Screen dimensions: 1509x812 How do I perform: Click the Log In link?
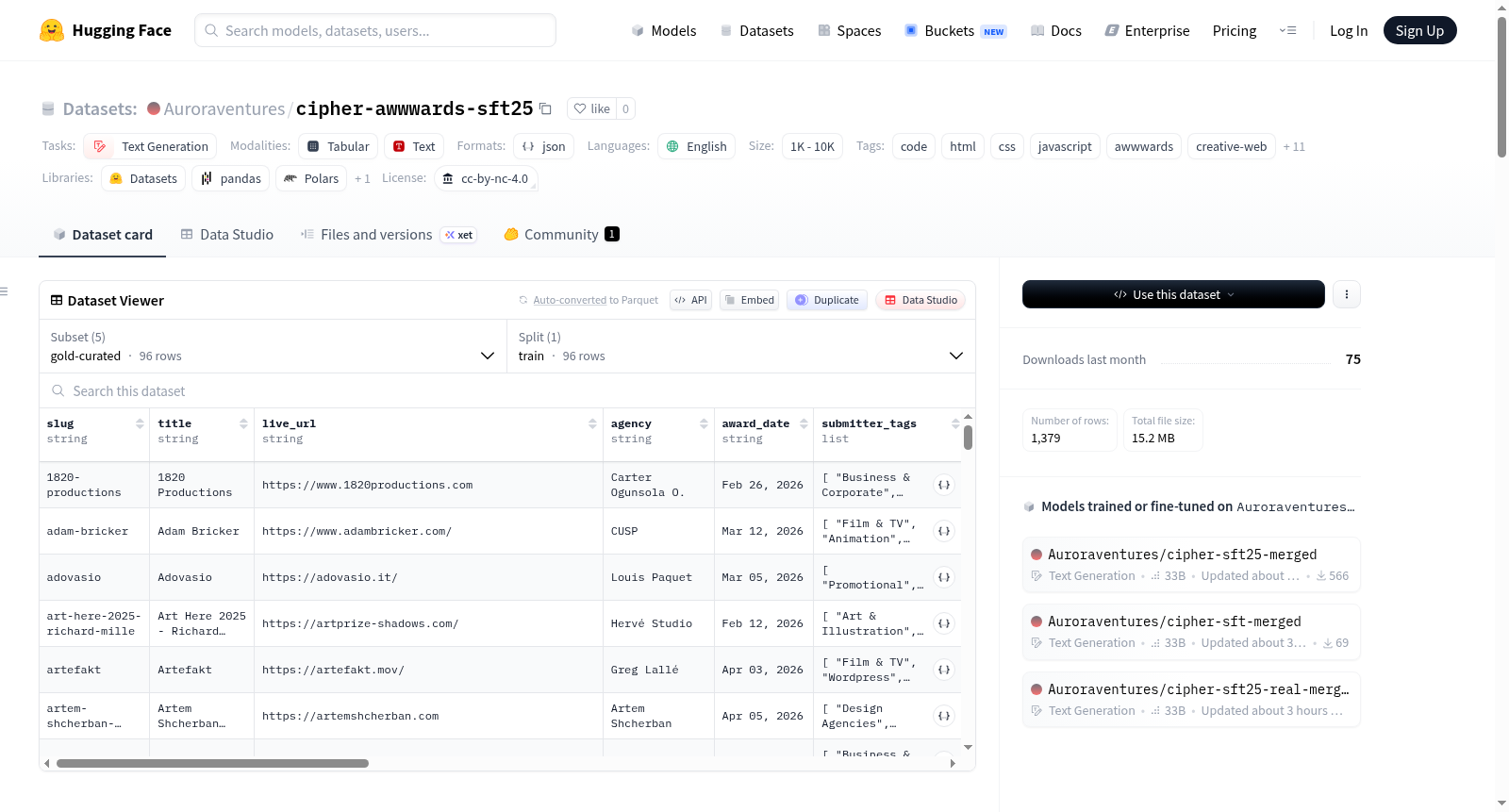coord(1349,30)
